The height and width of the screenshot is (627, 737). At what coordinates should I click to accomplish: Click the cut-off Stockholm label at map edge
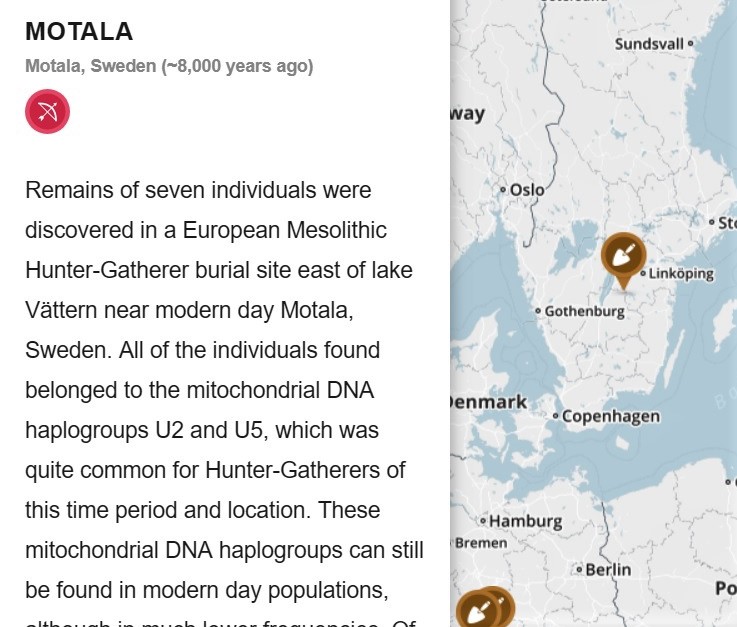pyautogui.click(x=727, y=223)
